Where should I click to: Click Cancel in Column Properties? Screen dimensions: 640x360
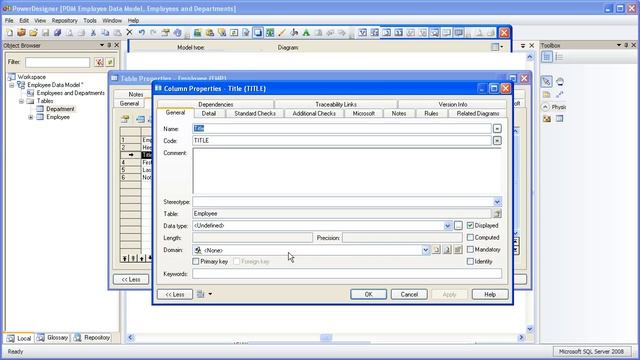pos(409,294)
